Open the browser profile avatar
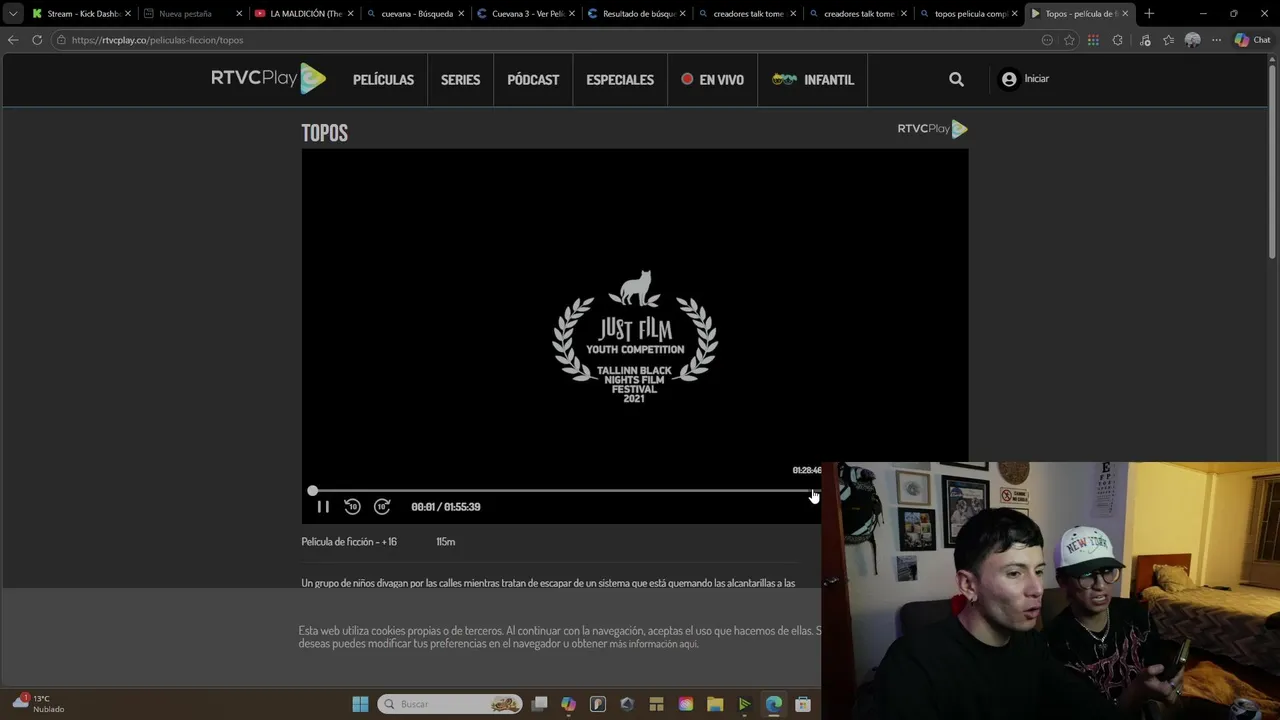Screen dimensions: 1280x720 [x=1192, y=40]
